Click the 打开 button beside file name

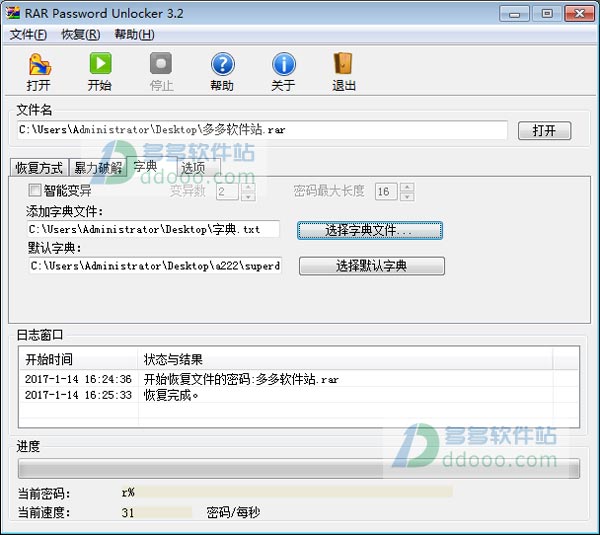[545, 130]
